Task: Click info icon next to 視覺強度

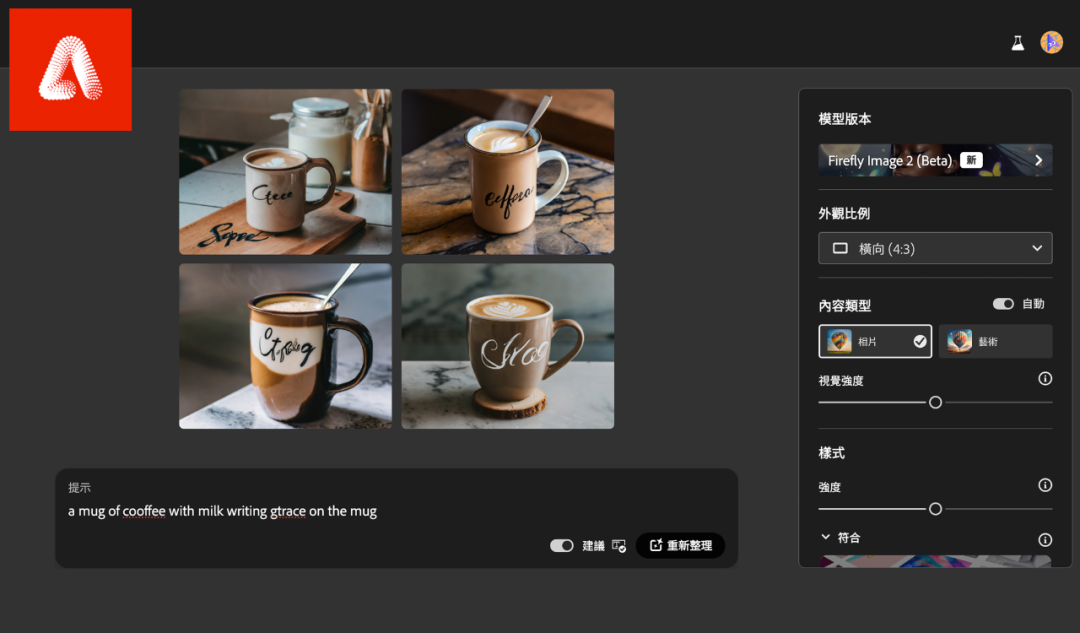Action: point(1045,379)
